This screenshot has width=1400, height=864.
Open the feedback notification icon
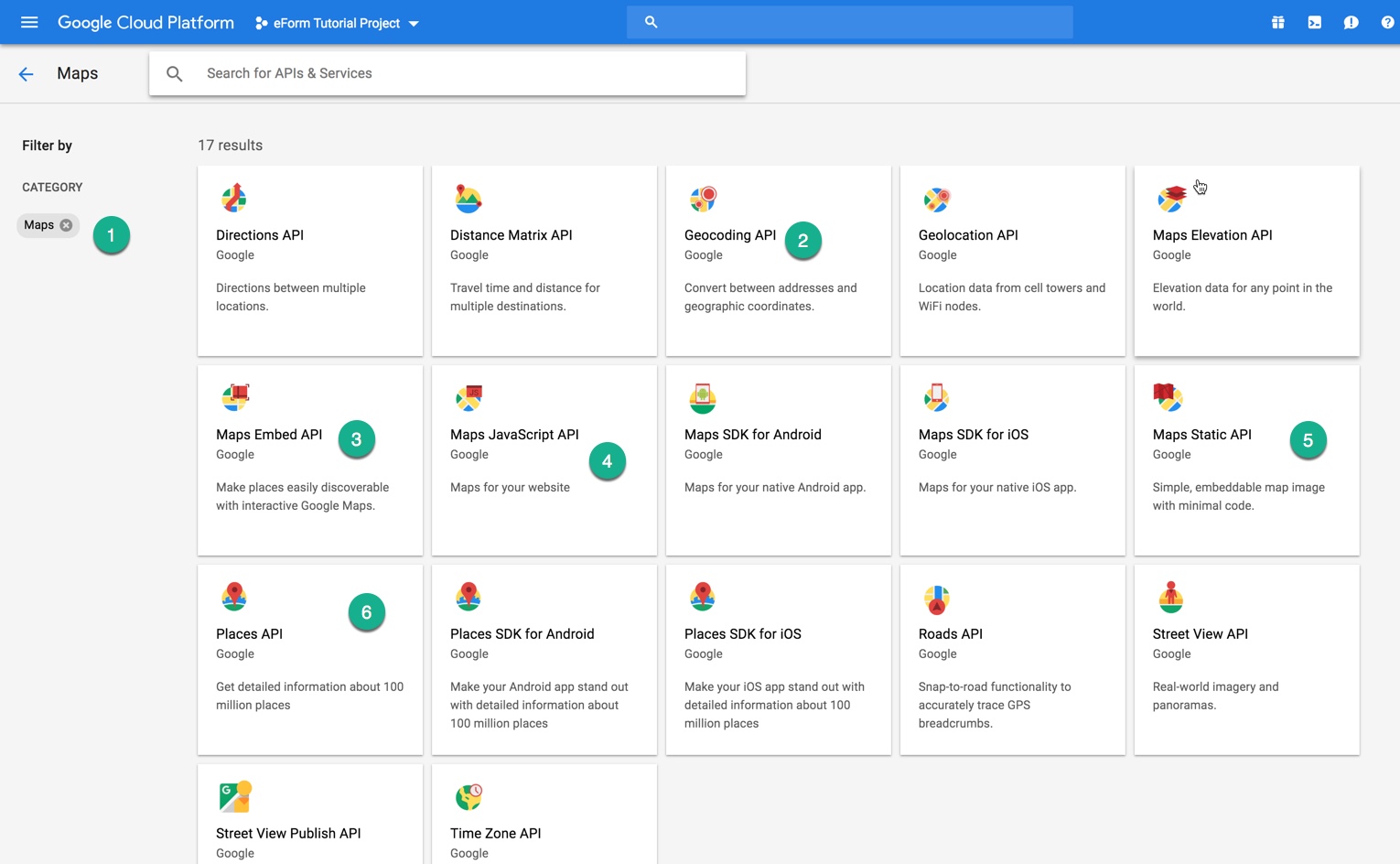[1351, 23]
